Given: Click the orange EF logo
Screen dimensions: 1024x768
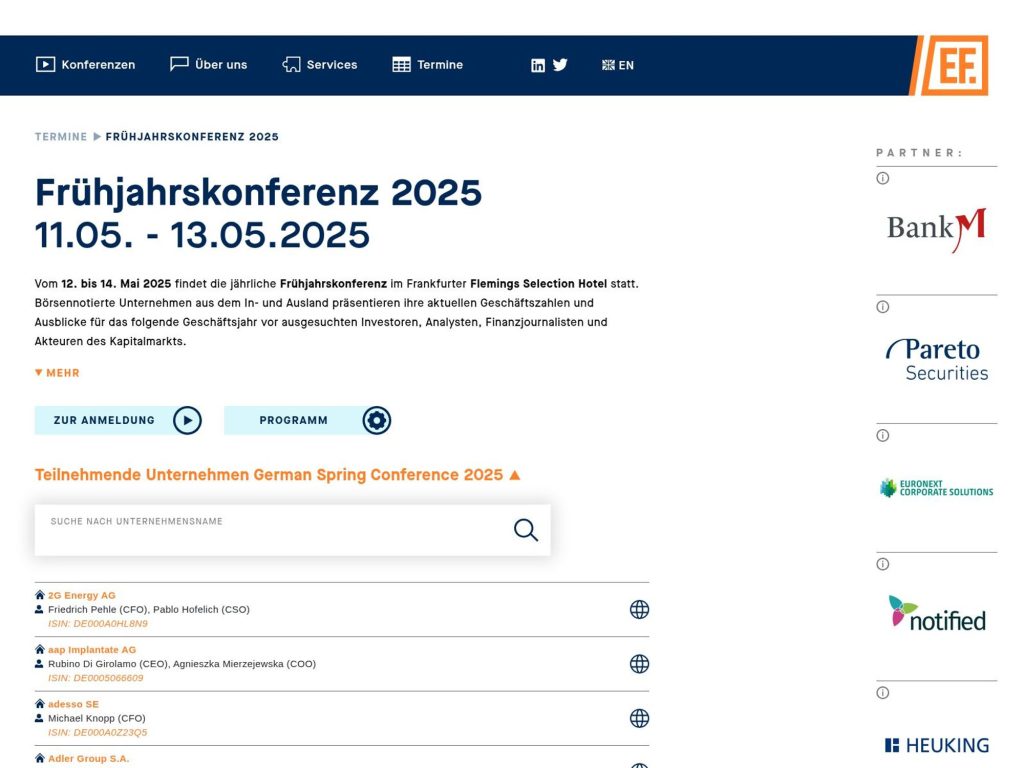Looking at the screenshot, I should [x=958, y=65].
